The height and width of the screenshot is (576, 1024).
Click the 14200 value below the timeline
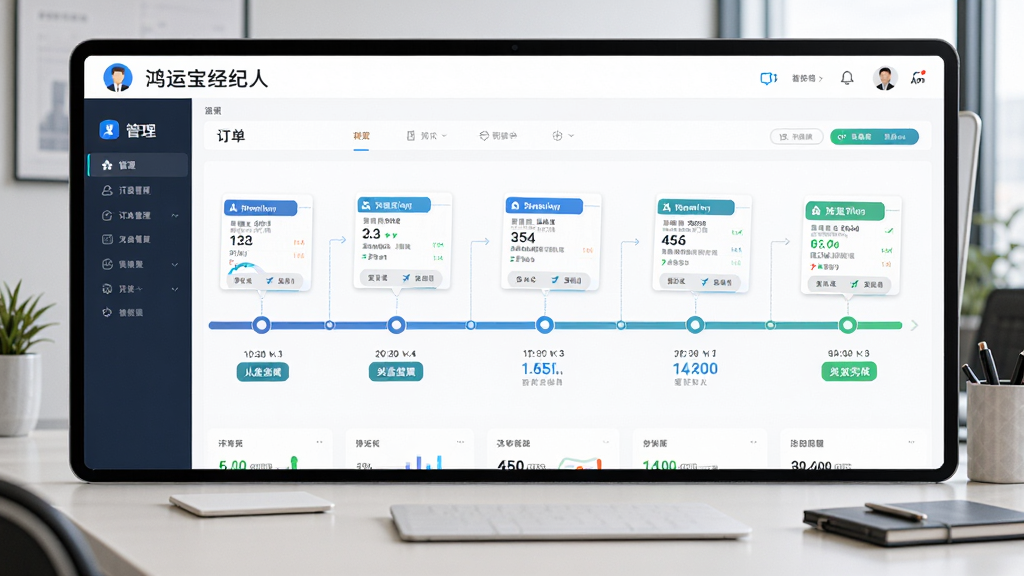coord(696,369)
